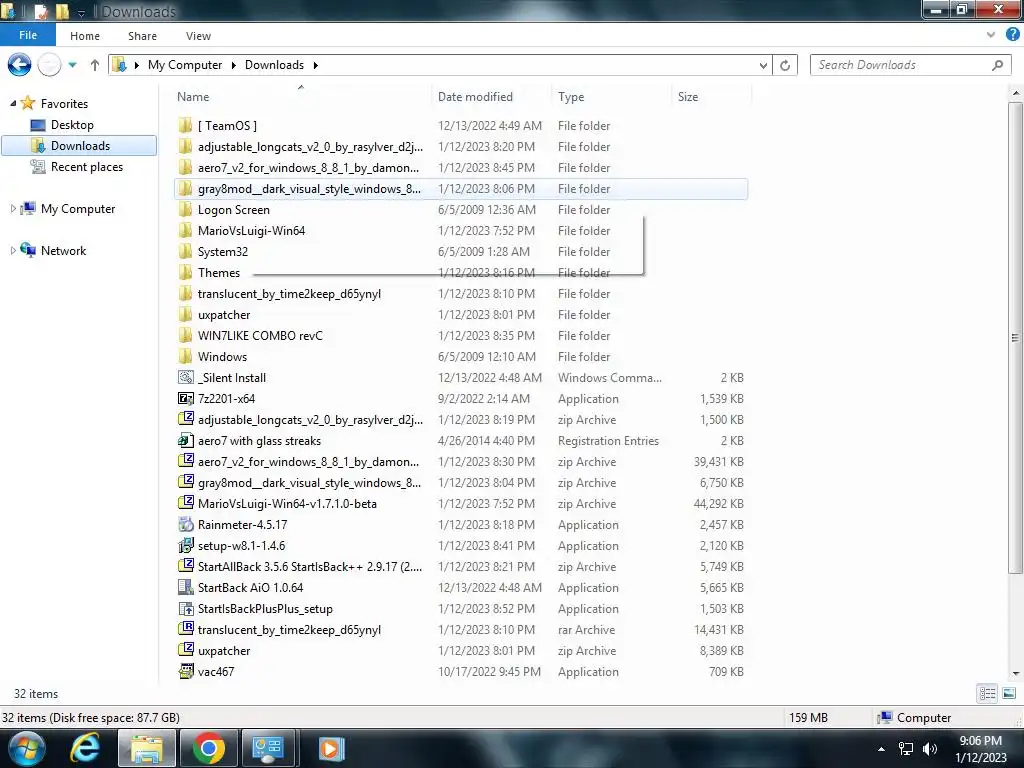1024x768 pixels.
Task: Select the setup-w8.1-1.4.6 installer icon
Action: 186,545
